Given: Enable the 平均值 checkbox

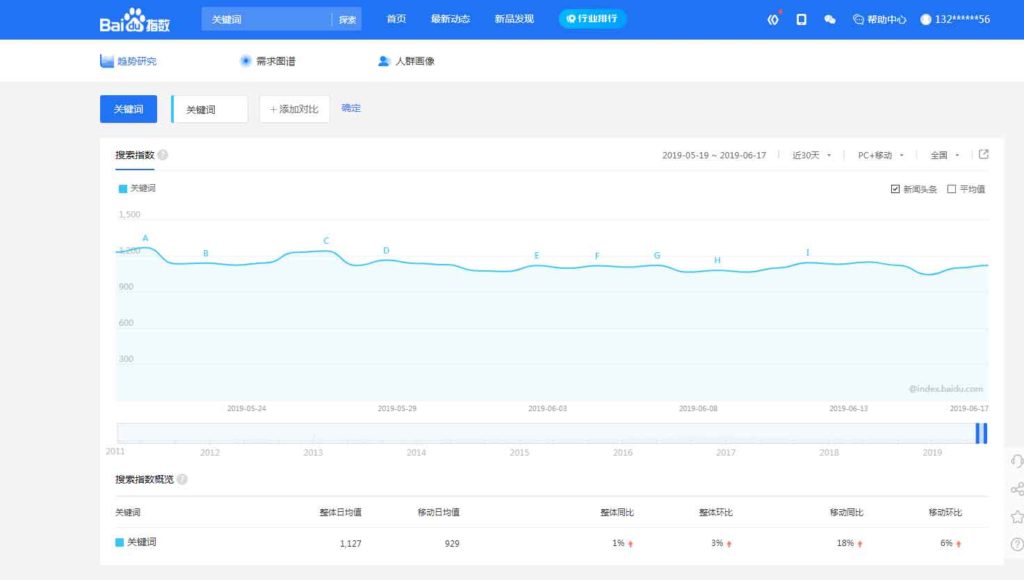Looking at the screenshot, I should [x=951, y=189].
